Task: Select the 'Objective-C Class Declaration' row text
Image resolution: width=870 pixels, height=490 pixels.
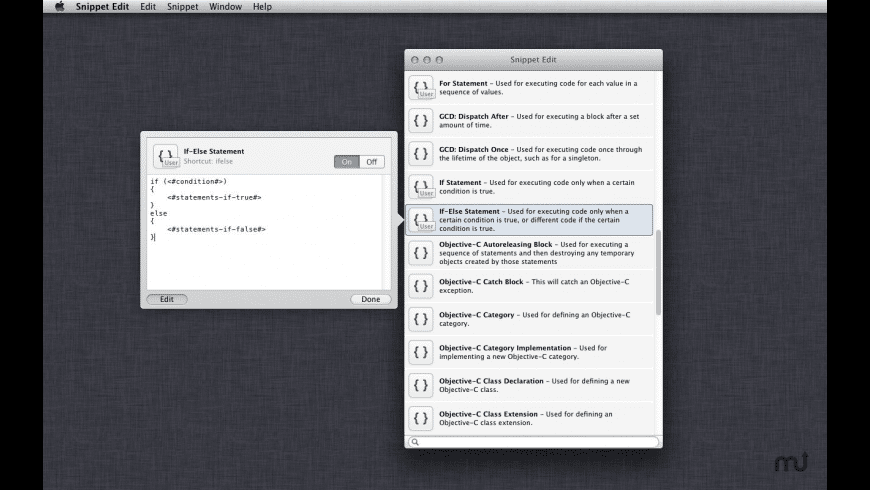Action: (534, 385)
